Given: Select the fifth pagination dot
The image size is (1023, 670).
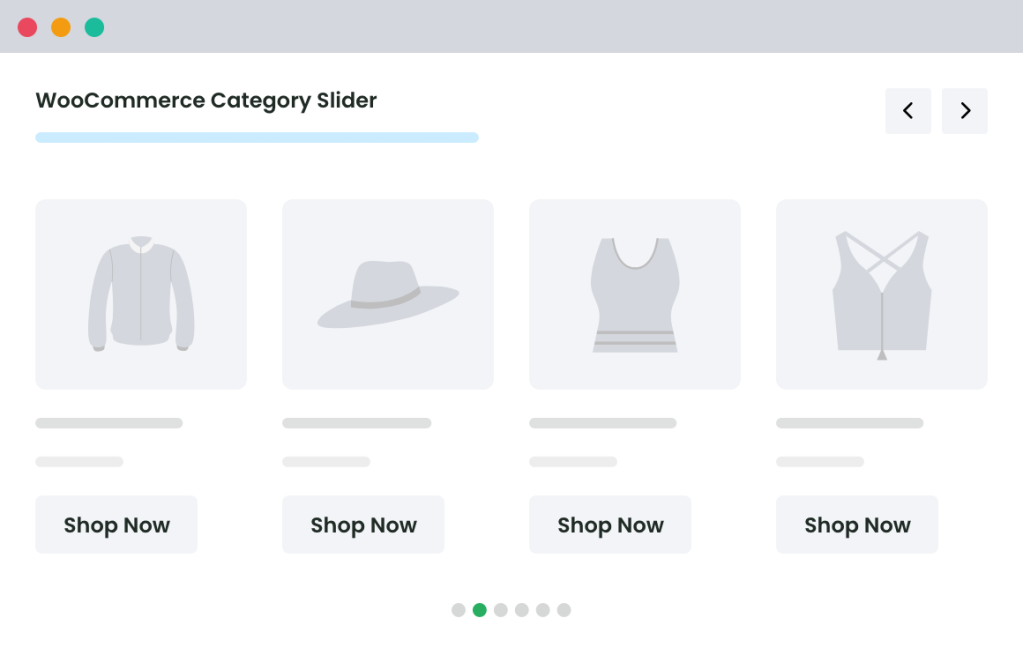Looking at the screenshot, I should pos(543,610).
